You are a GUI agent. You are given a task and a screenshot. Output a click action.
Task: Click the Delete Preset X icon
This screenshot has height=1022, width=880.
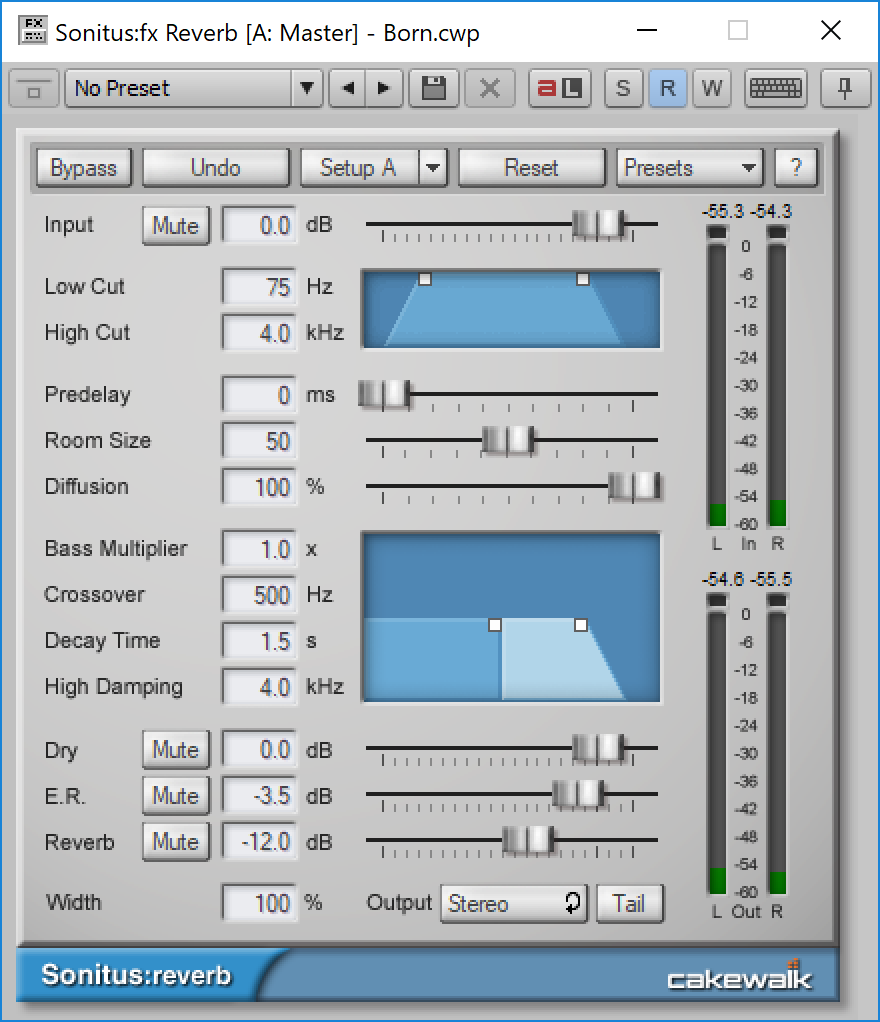489,88
